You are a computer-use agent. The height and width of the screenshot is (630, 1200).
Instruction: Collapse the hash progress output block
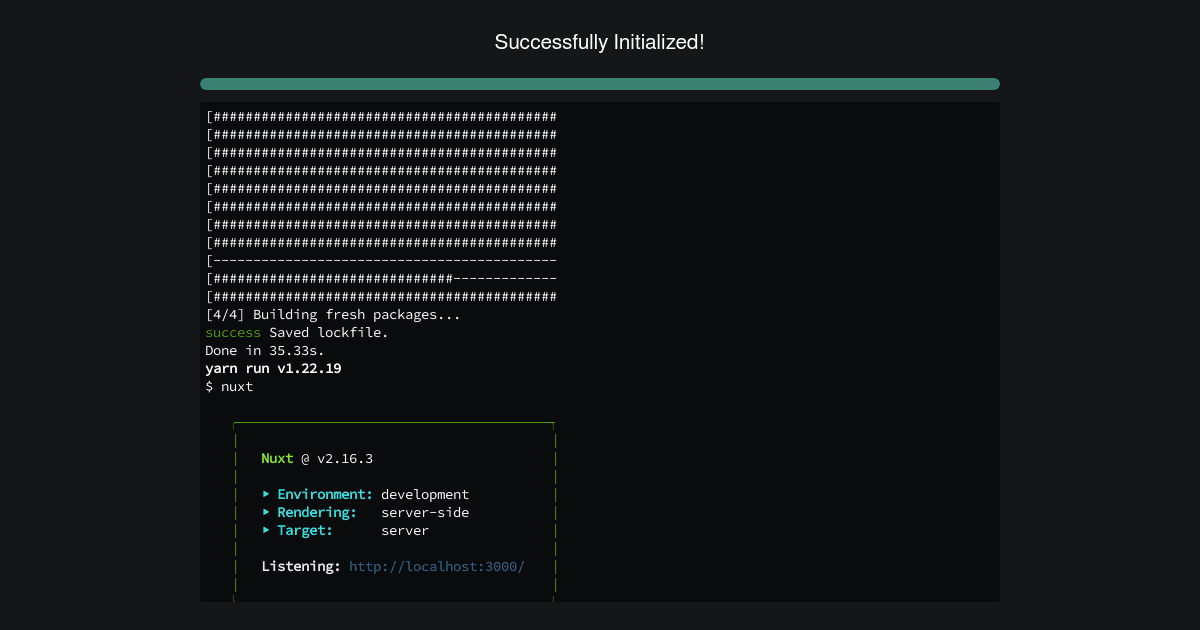pyautogui.click(x=381, y=206)
